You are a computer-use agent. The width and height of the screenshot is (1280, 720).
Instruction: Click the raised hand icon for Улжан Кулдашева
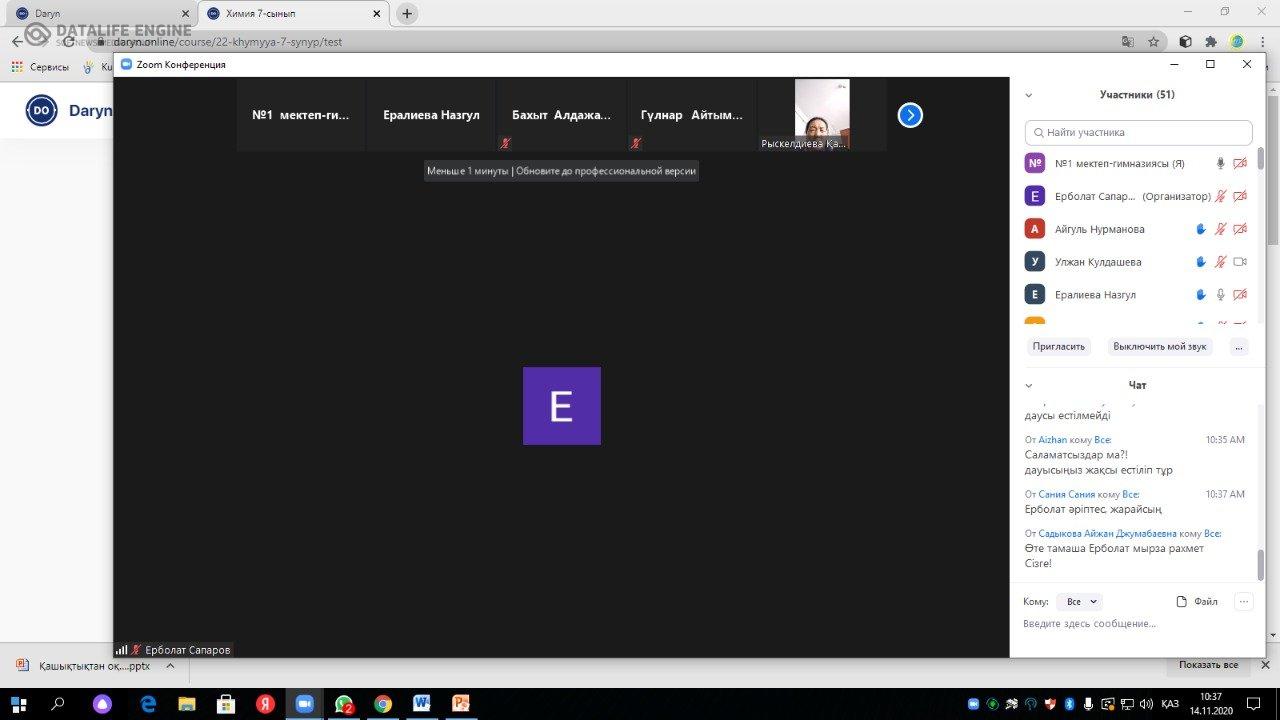[1201, 262]
